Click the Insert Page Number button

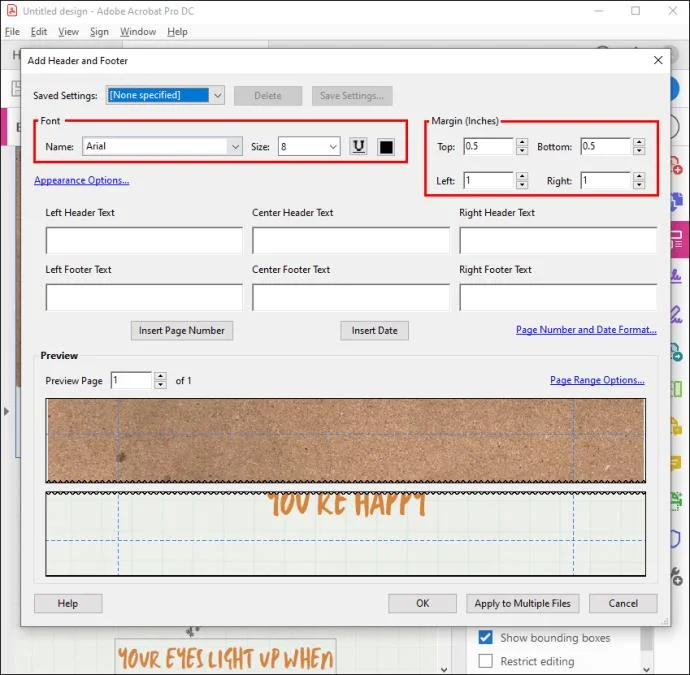pyautogui.click(x=182, y=330)
